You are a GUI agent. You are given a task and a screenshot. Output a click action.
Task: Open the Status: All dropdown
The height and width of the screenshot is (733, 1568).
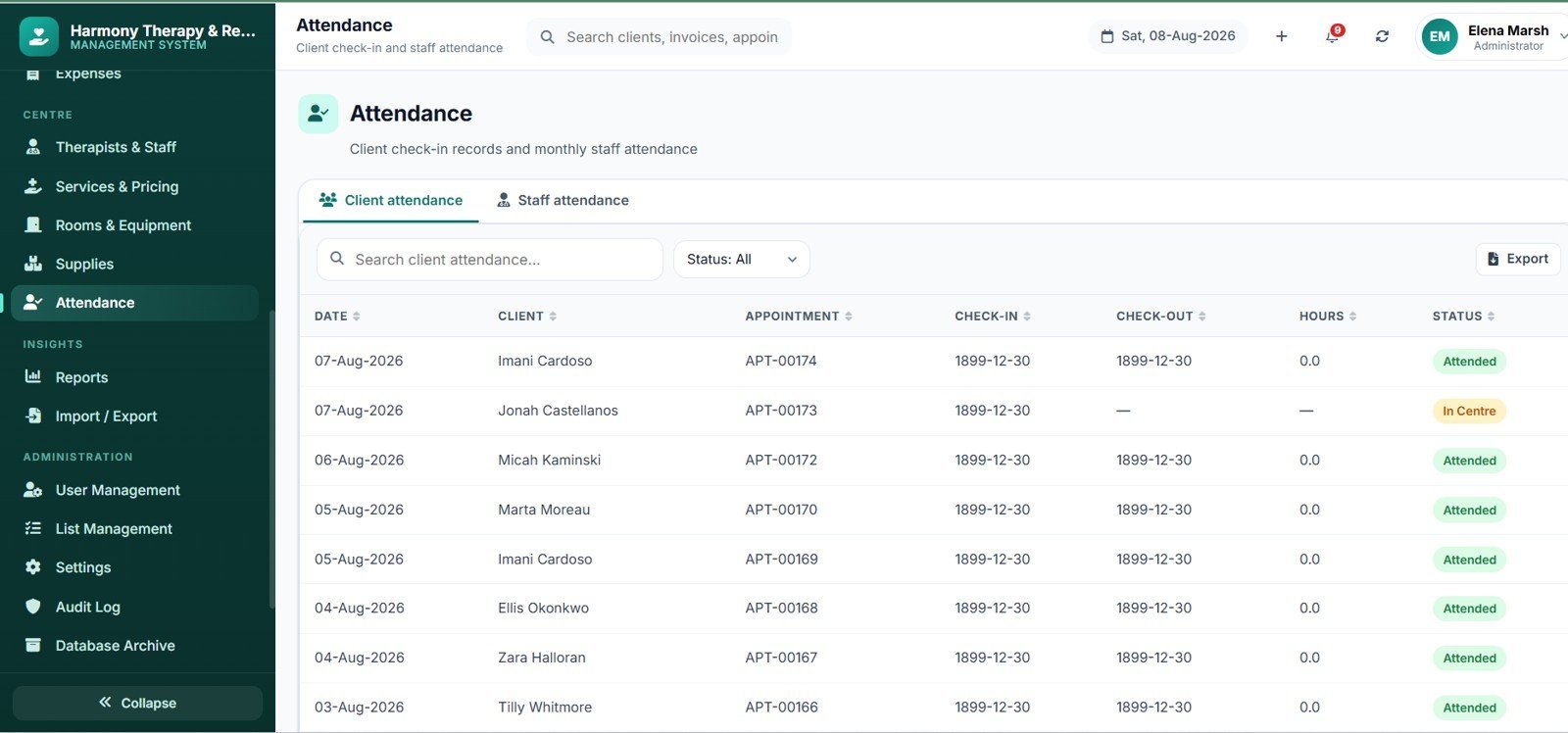pyautogui.click(x=742, y=260)
